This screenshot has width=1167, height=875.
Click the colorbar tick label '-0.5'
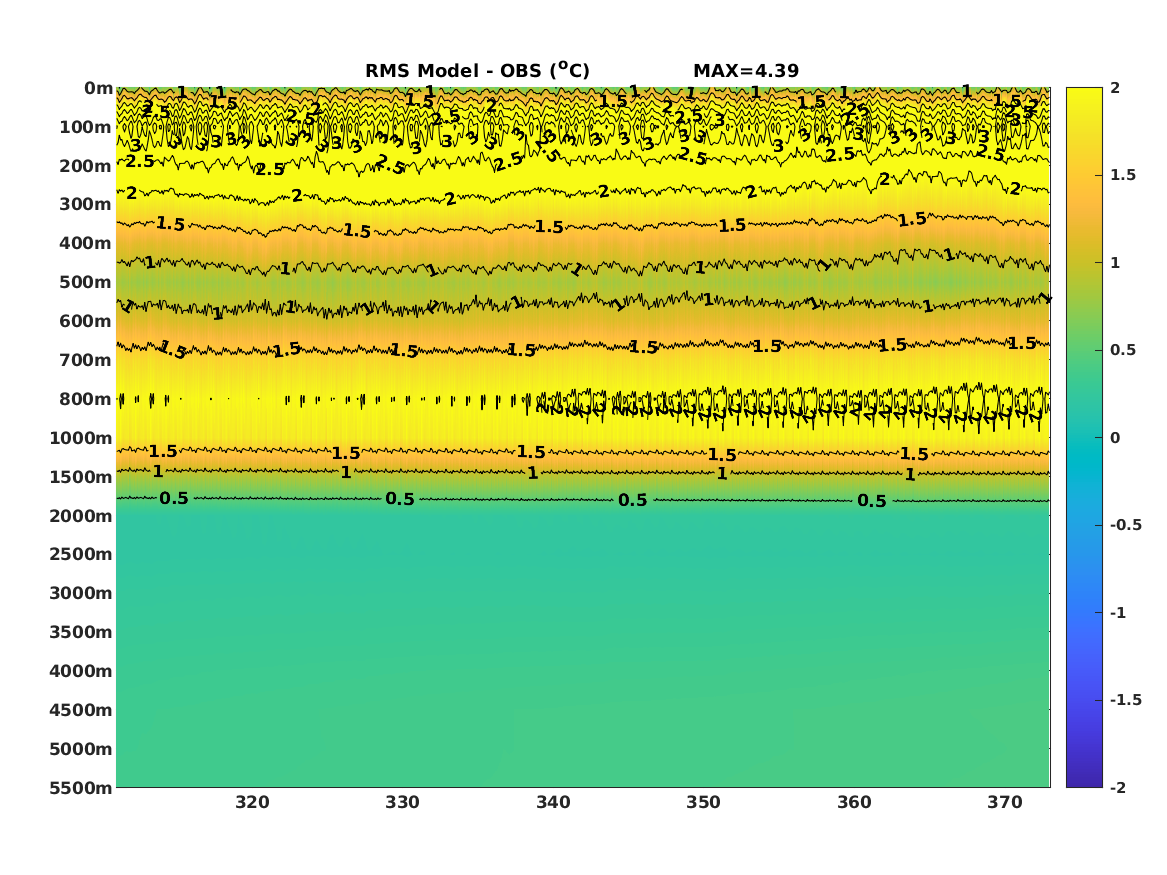(1125, 525)
